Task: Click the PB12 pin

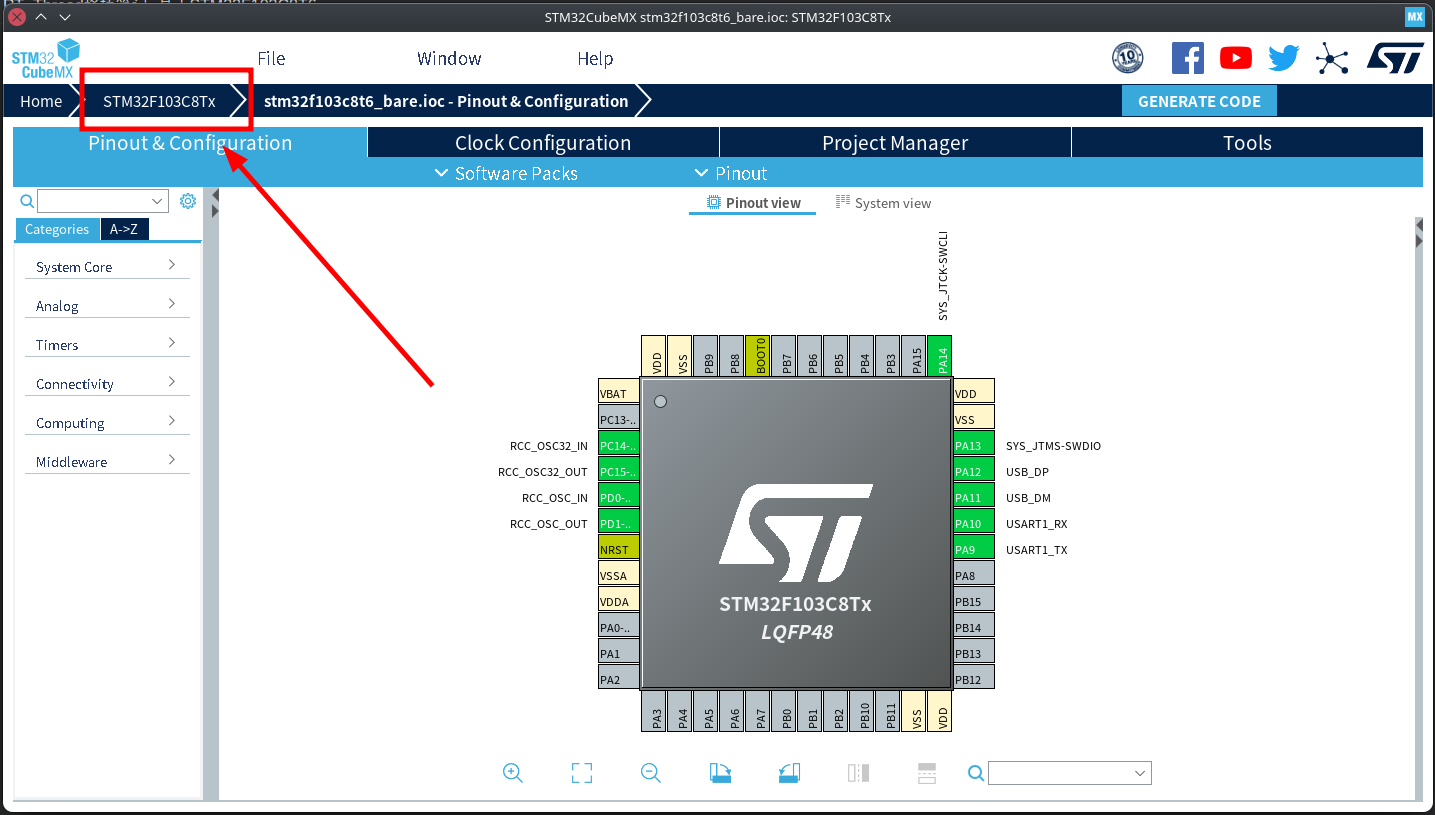Action: pos(975,679)
